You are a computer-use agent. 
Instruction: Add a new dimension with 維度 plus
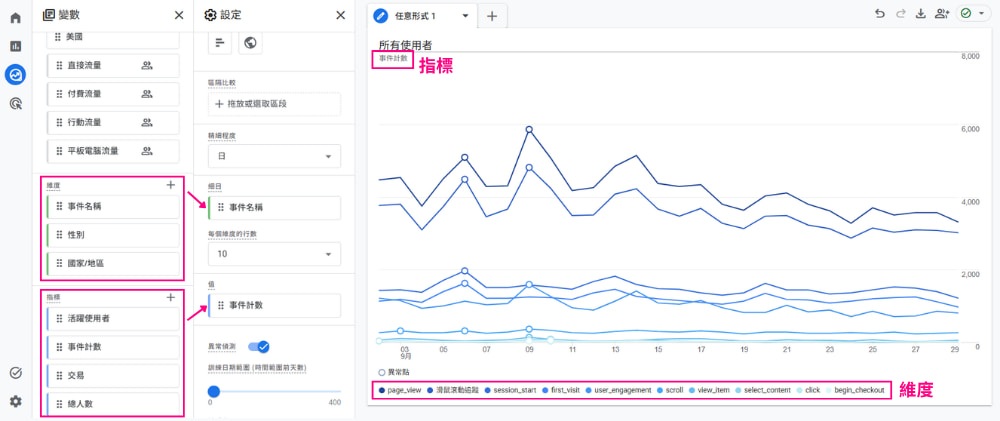170,185
